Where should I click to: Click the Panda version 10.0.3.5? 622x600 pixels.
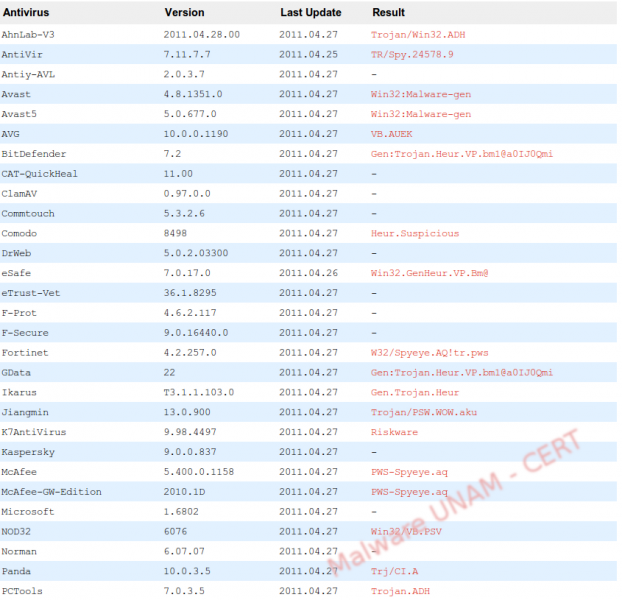pyautogui.click(x=187, y=571)
